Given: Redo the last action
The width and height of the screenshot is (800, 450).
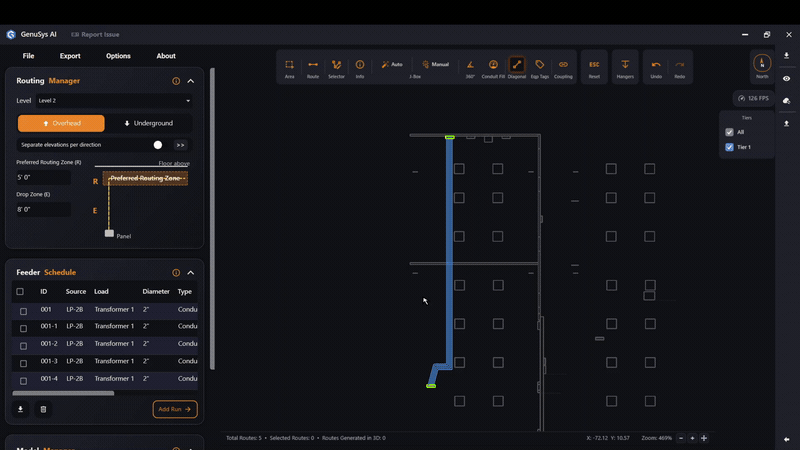Looking at the screenshot, I should point(680,68).
